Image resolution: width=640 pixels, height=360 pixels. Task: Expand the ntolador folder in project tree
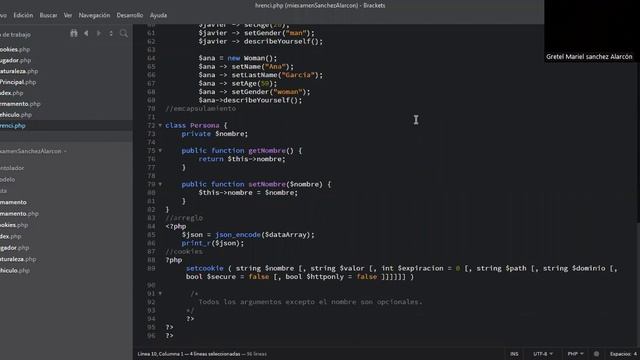click(x=12, y=168)
